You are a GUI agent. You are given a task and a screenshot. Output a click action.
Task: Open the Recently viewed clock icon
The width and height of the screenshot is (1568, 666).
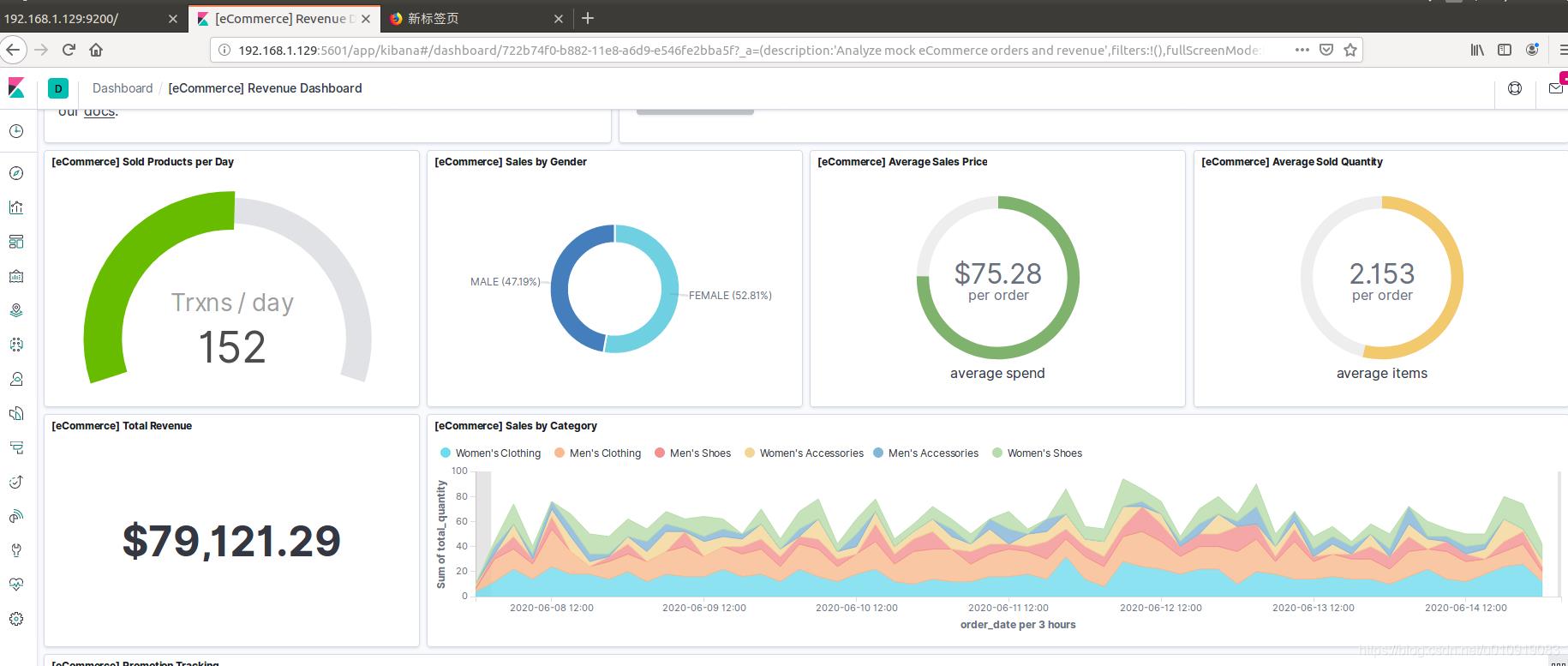[x=16, y=131]
